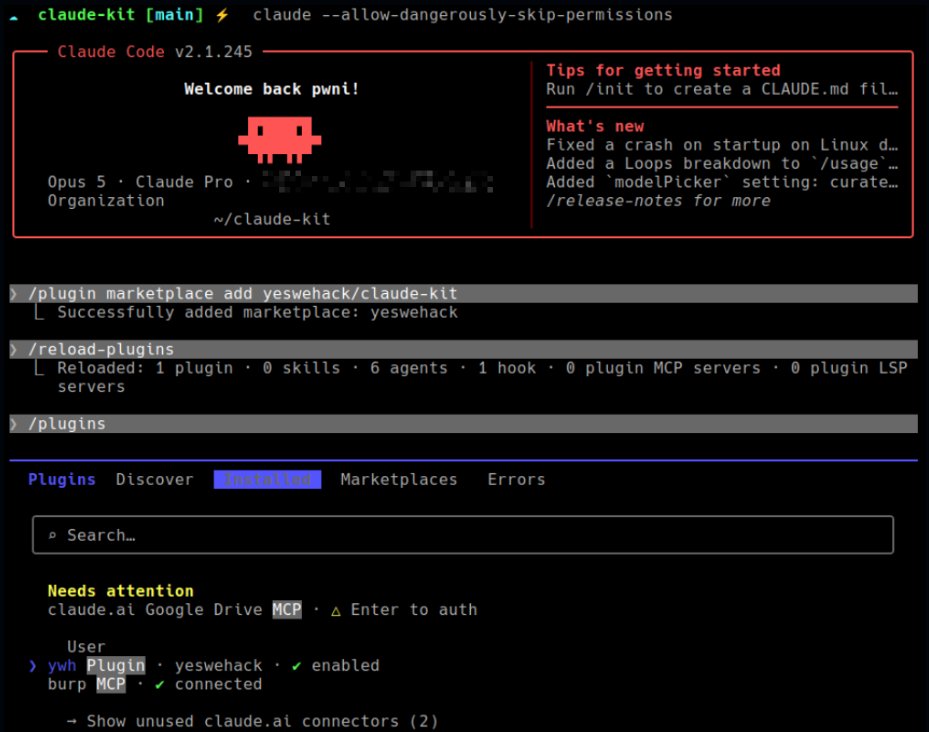Click the /reload-plugins command line
Viewport: 929px width, 732px height.
[463, 349]
